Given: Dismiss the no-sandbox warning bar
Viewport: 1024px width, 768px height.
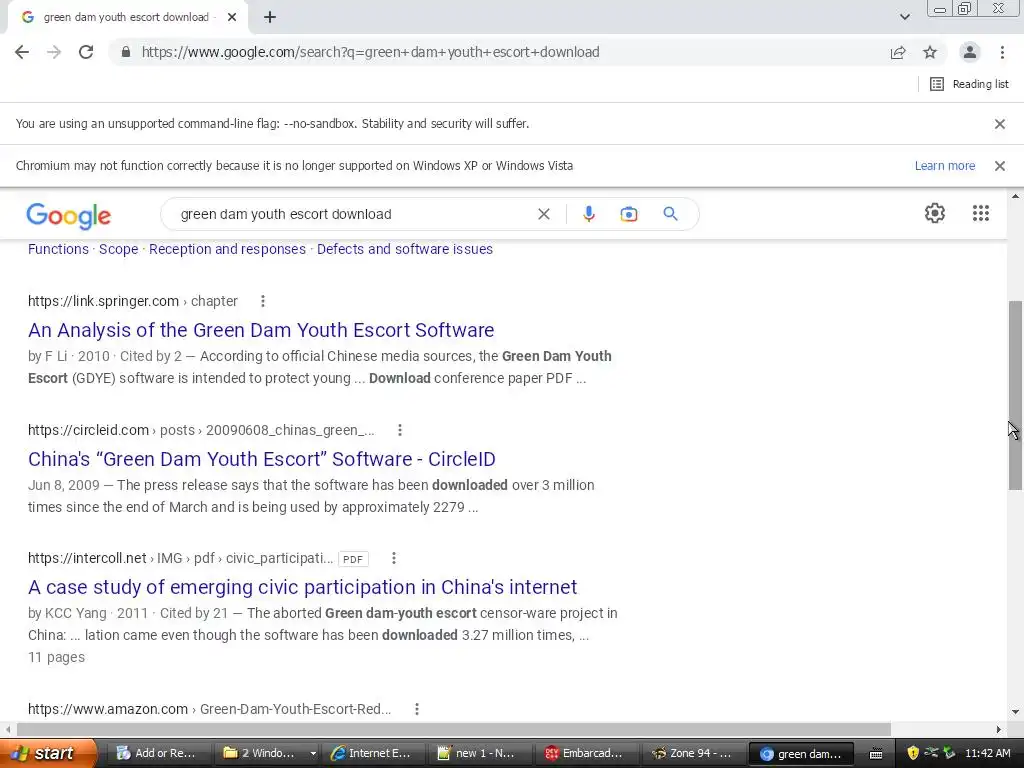Looking at the screenshot, I should pos(999,123).
